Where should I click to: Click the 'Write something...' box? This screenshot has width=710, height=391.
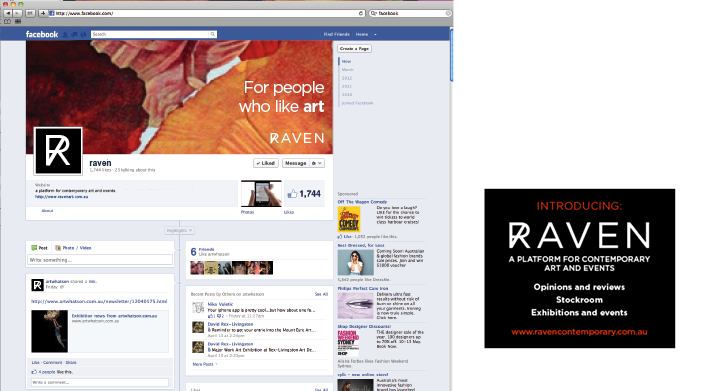tap(100, 260)
